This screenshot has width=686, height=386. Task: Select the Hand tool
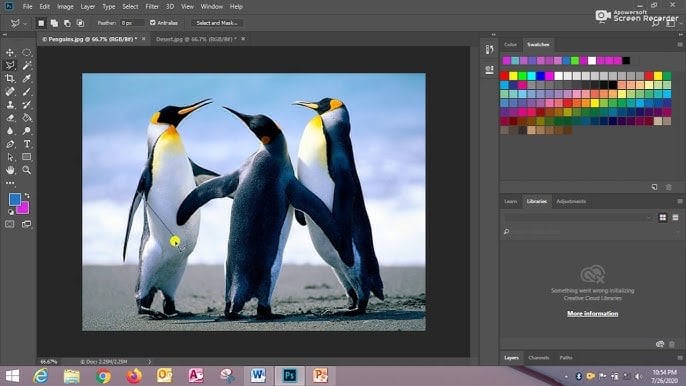pos(10,170)
